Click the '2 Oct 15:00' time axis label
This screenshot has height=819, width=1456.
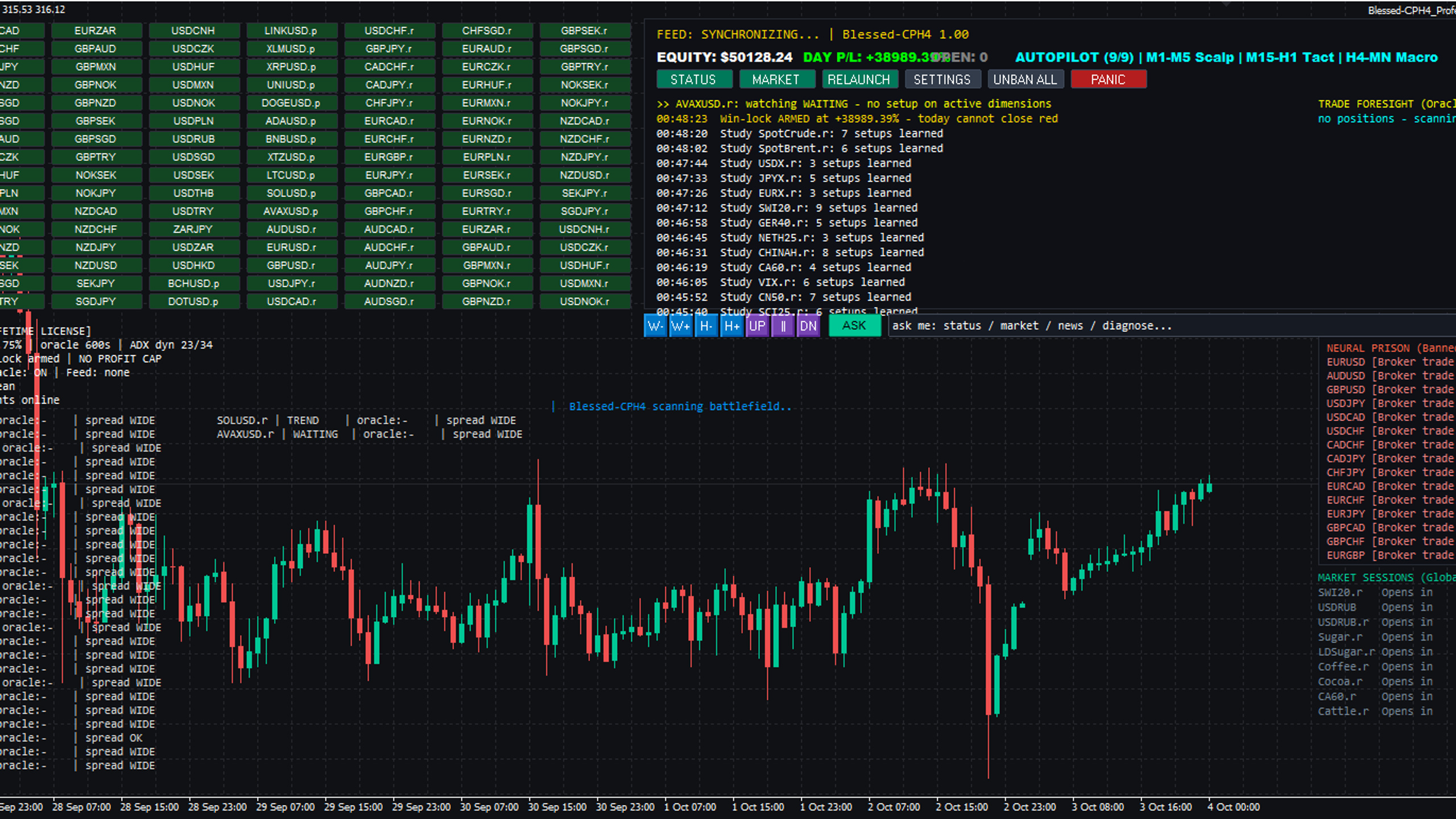(x=962, y=807)
